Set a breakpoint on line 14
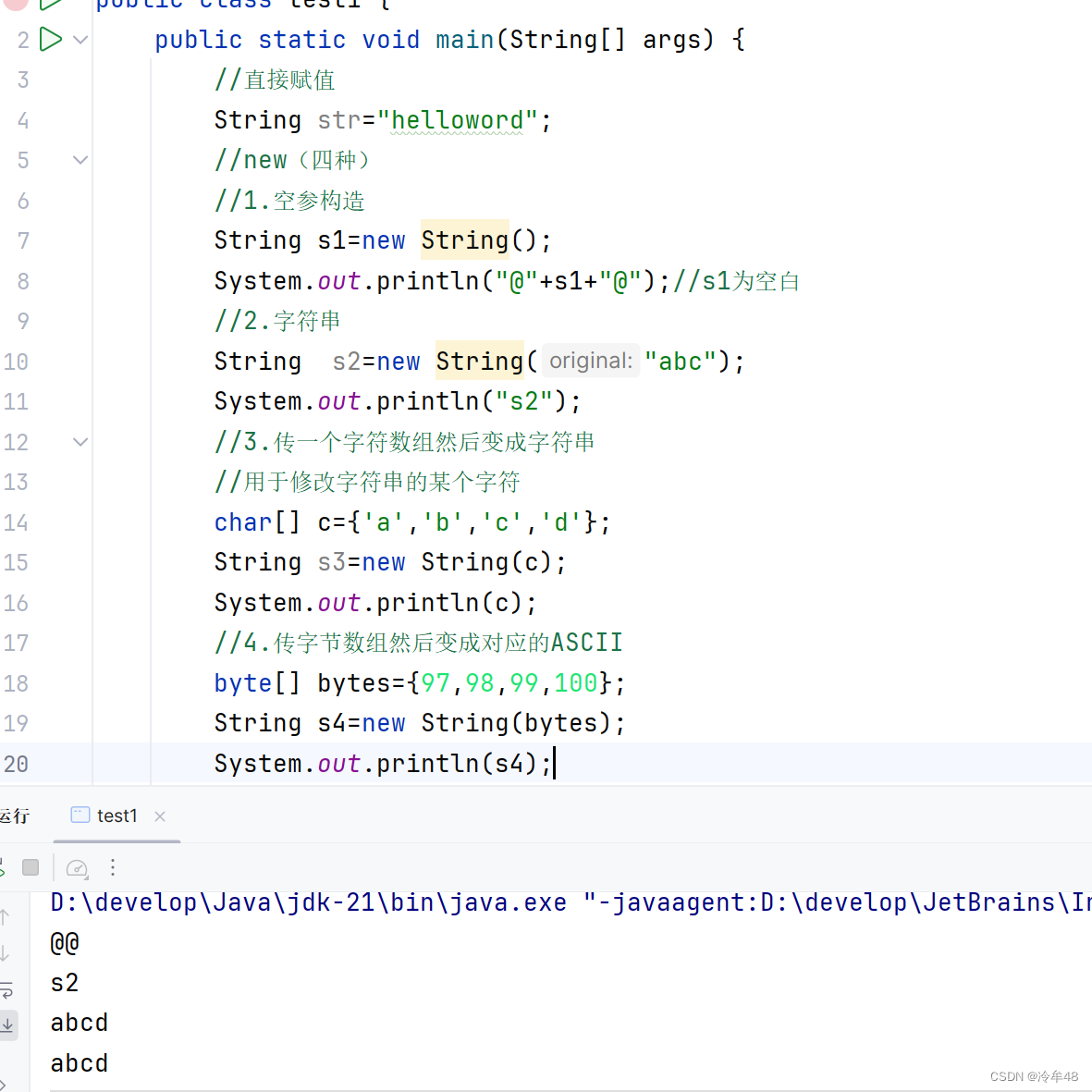The width and height of the screenshot is (1092, 1092). (16, 522)
